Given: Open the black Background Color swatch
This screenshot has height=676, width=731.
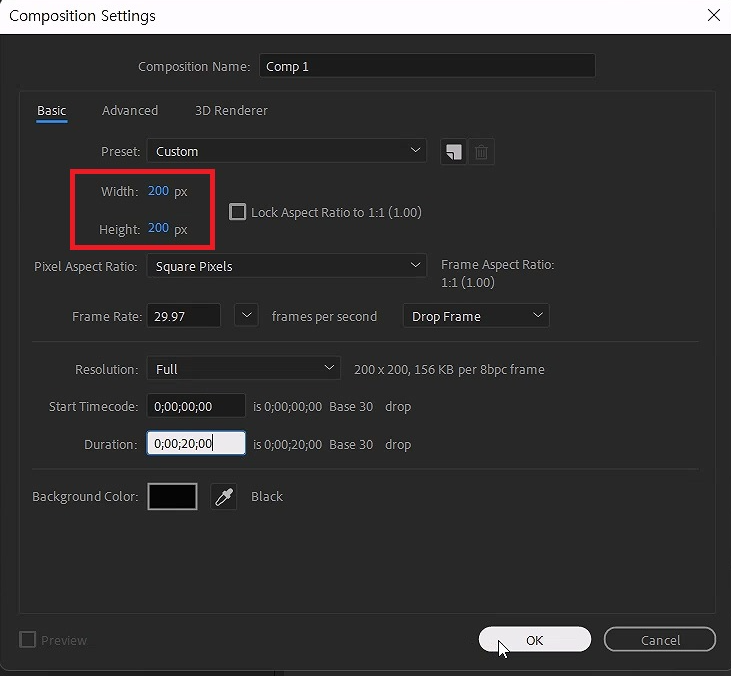Looking at the screenshot, I should point(172,497).
